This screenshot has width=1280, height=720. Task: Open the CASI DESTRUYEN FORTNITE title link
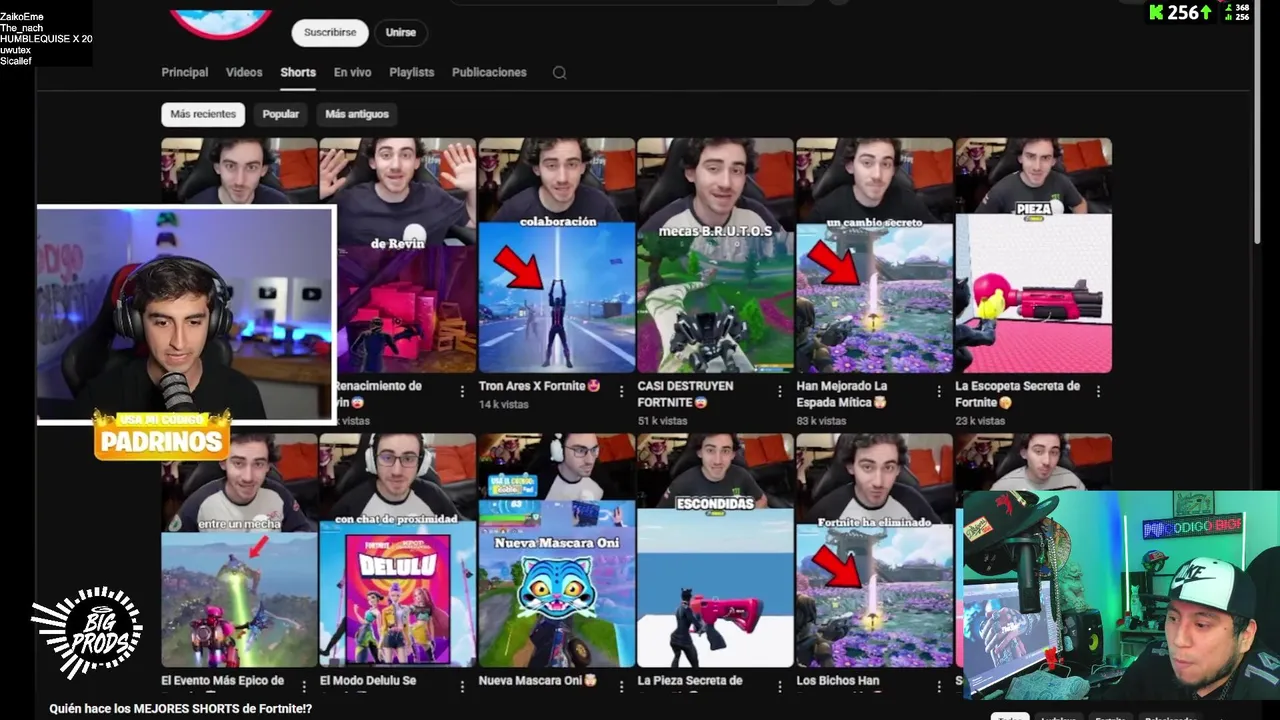click(x=686, y=394)
